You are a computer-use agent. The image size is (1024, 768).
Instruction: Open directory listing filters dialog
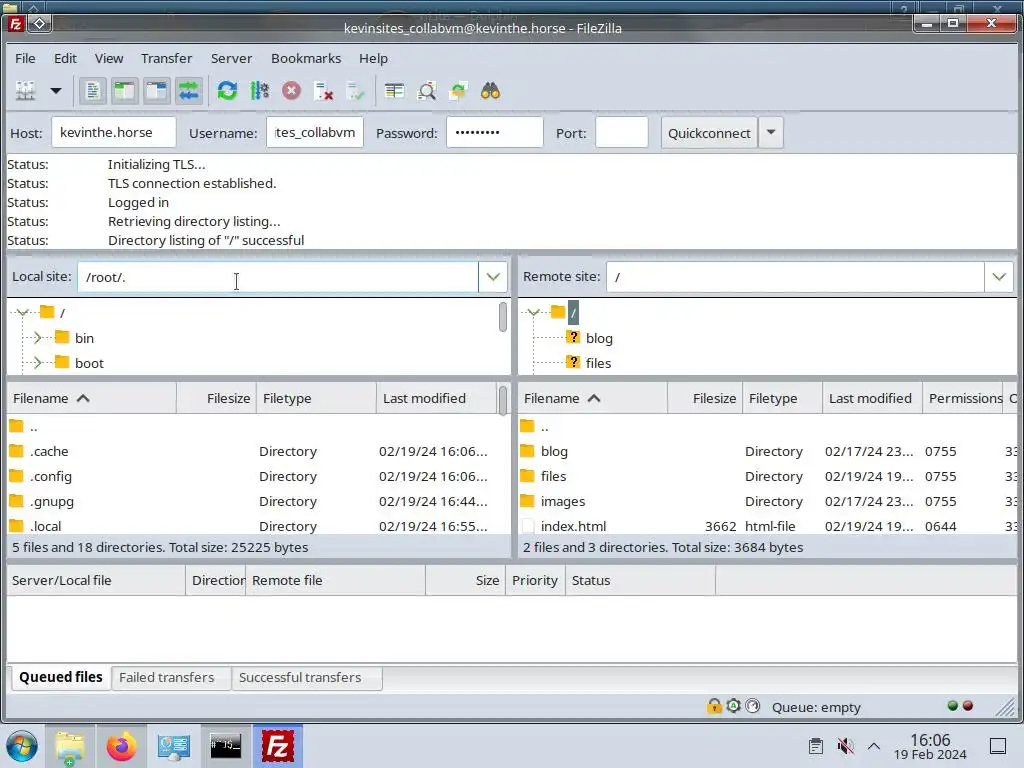coord(394,91)
